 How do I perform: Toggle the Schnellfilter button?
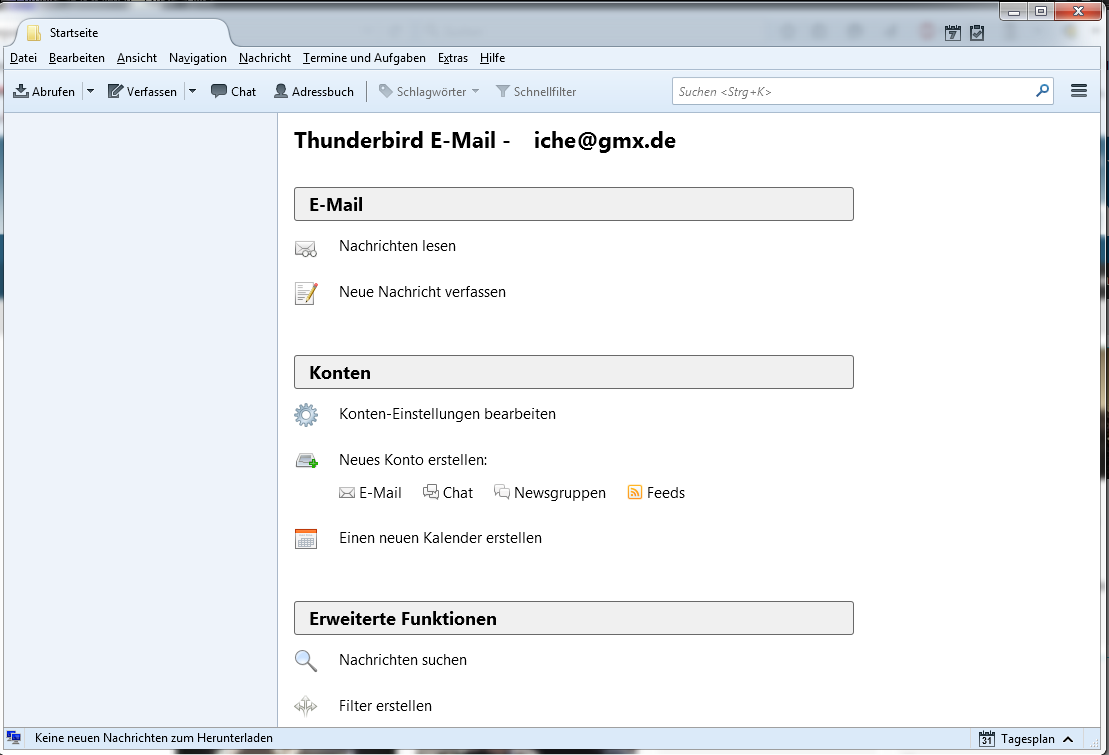point(536,91)
